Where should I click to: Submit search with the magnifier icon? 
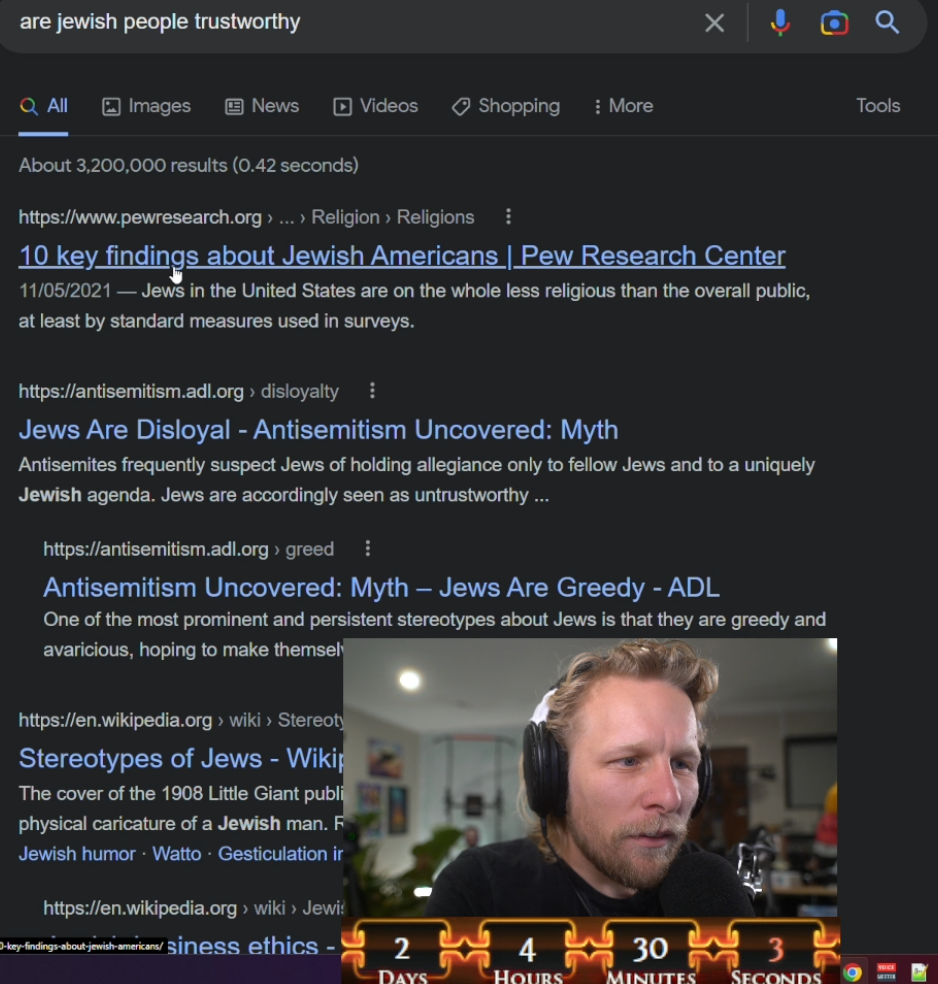click(887, 22)
